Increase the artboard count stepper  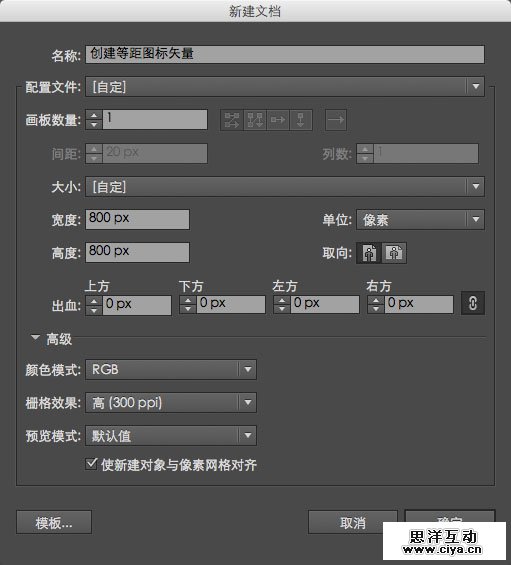94,116
